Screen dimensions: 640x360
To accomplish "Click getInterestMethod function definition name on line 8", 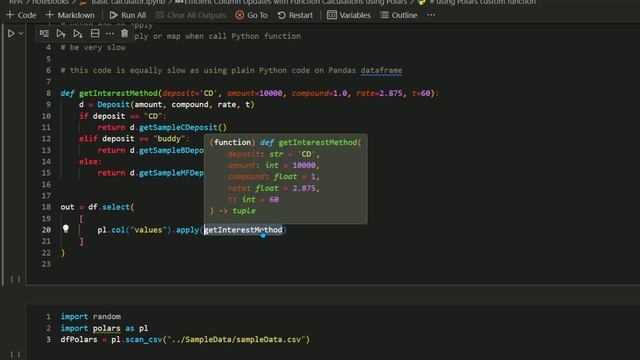I will [x=118, y=93].
